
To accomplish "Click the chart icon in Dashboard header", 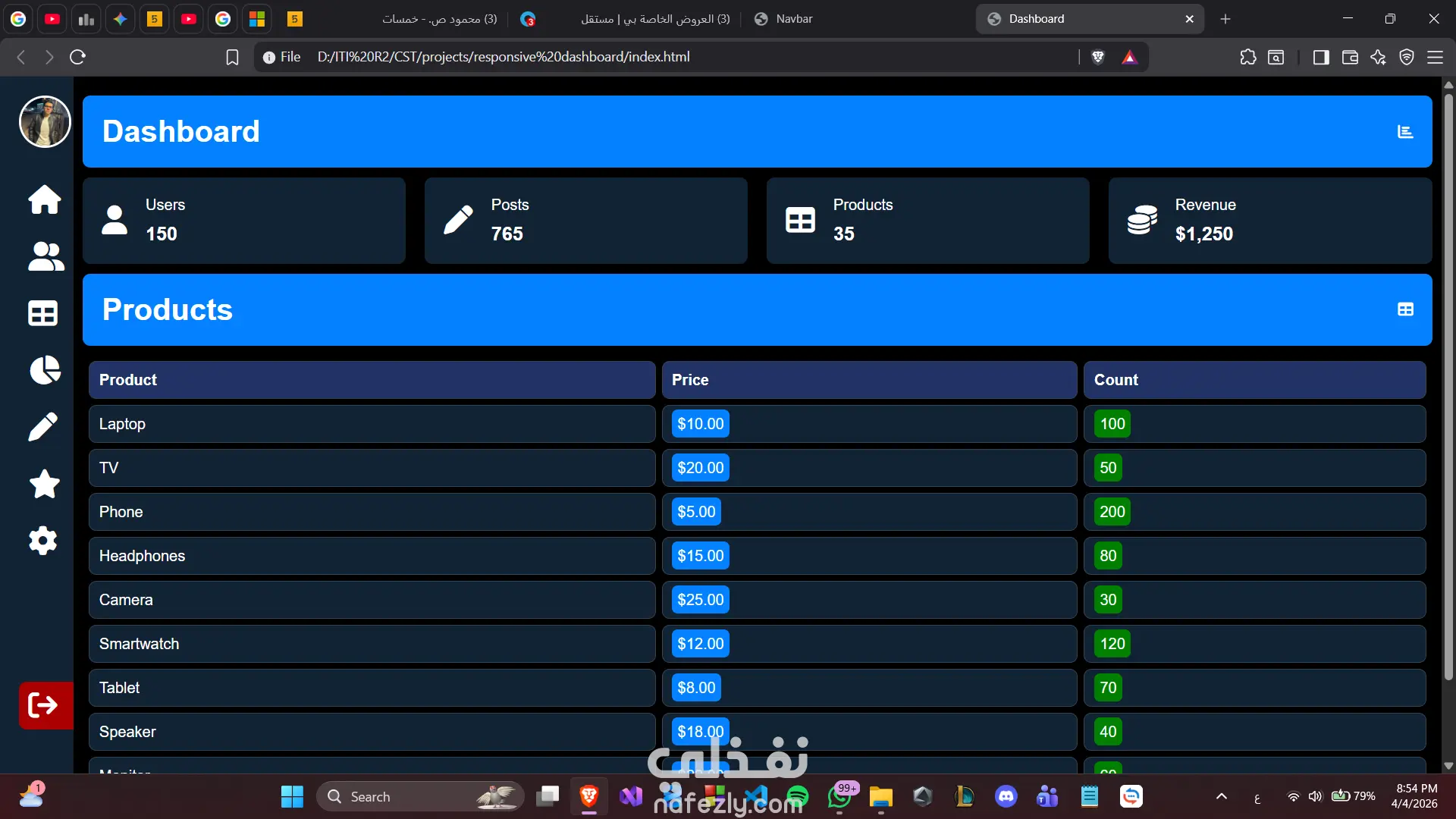I will coord(1405,132).
